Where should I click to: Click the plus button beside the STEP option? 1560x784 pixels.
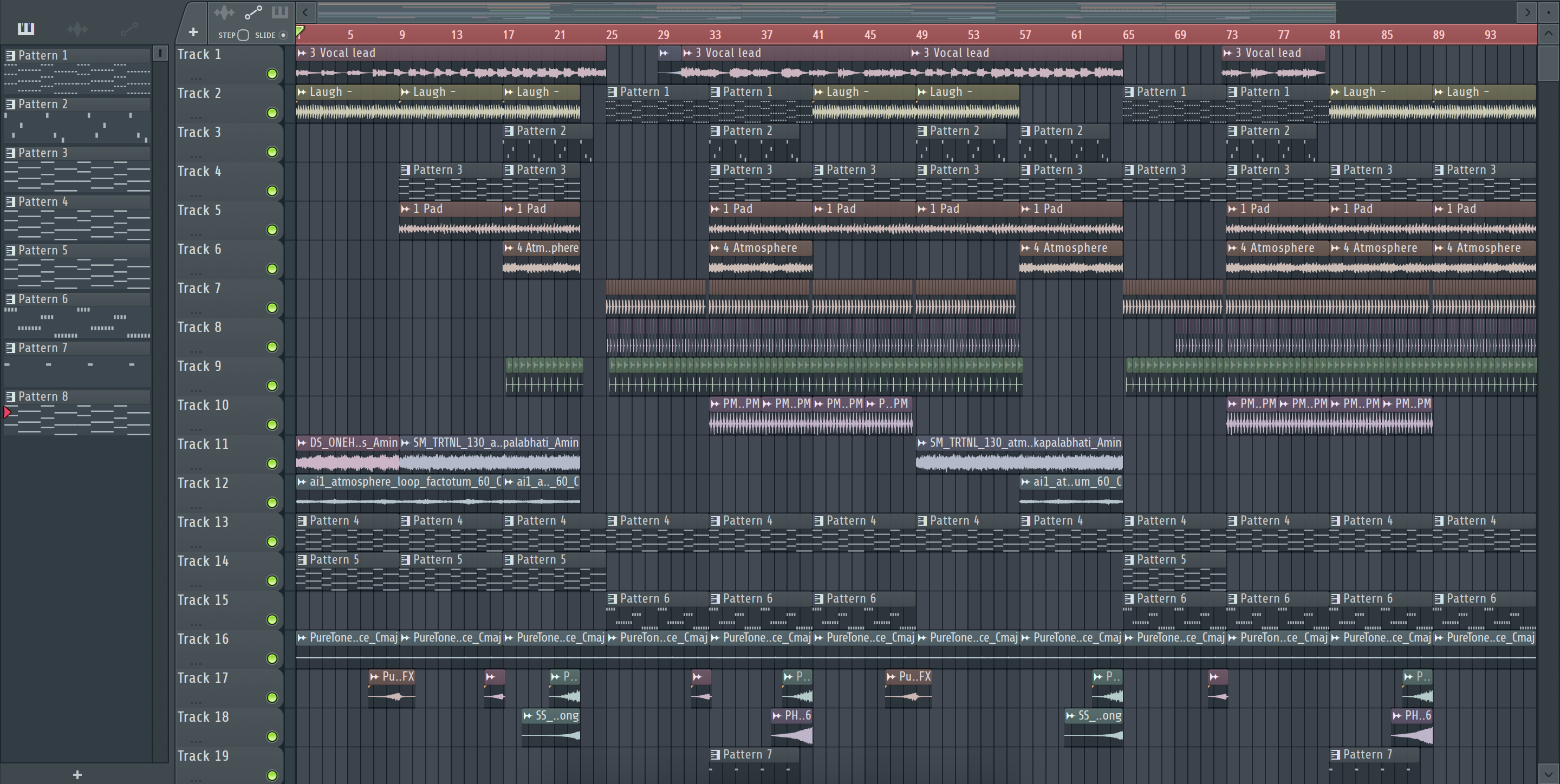pyautogui.click(x=193, y=32)
